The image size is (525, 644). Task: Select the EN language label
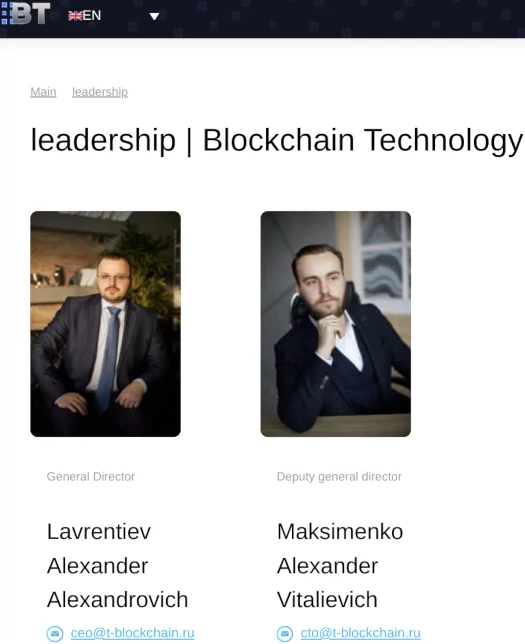click(92, 16)
